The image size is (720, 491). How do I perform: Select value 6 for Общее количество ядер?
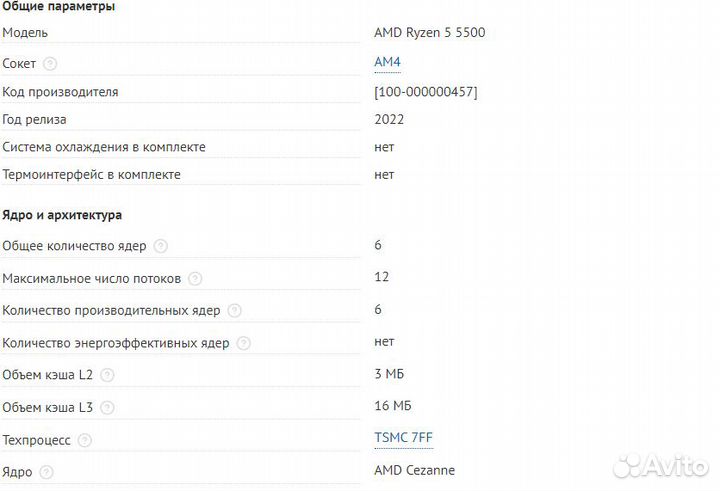pos(377,245)
